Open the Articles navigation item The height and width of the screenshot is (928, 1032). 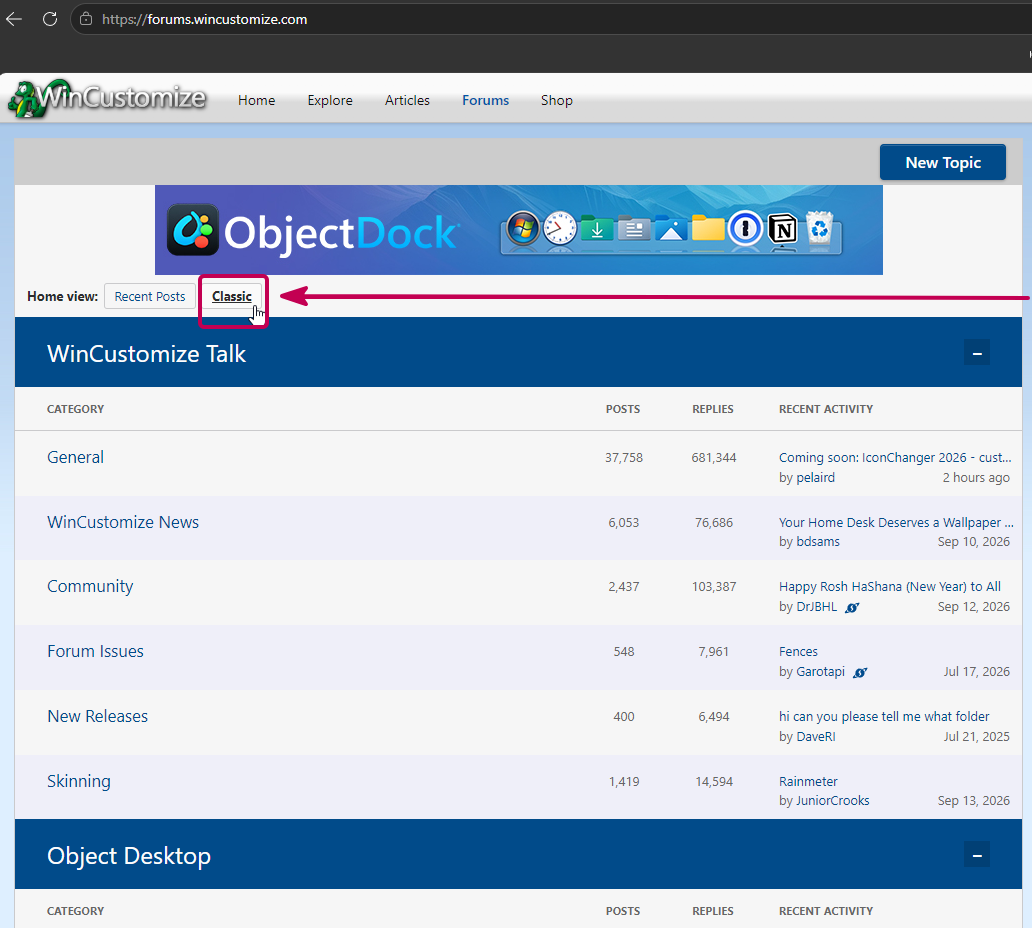point(407,100)
